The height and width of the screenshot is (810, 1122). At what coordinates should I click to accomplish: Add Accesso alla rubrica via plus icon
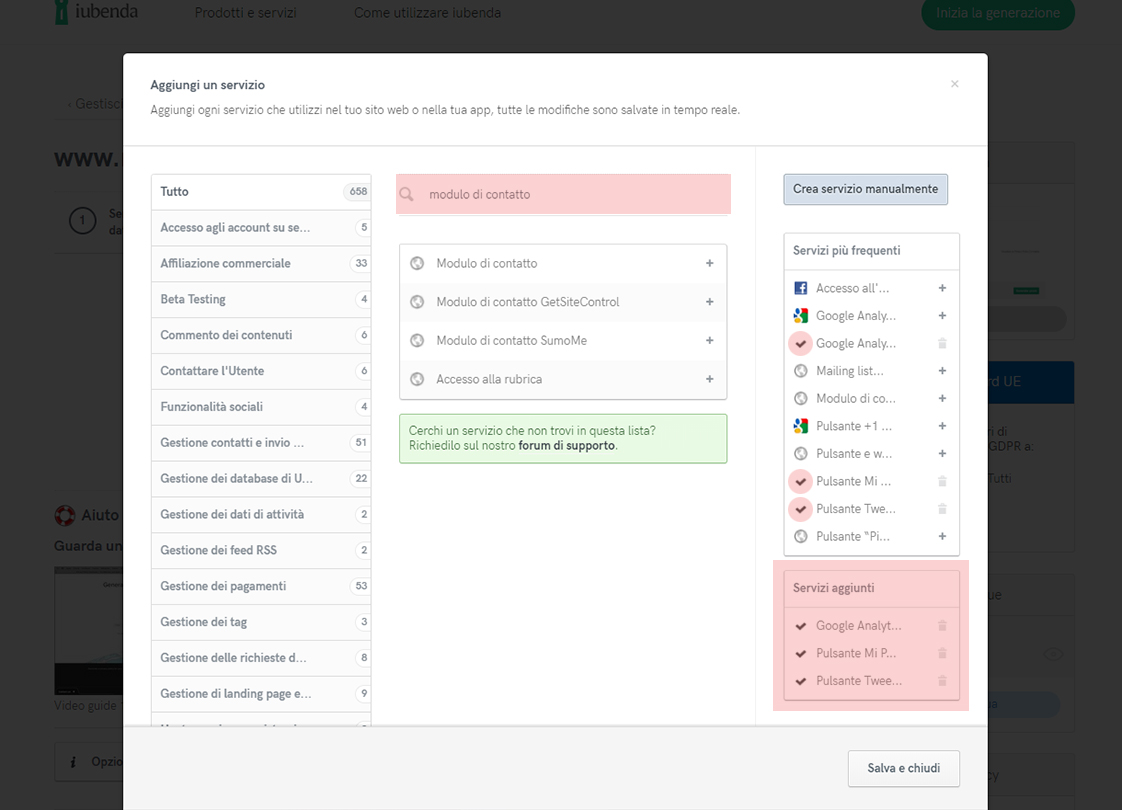pyautogui.click(x=709, y=379)
